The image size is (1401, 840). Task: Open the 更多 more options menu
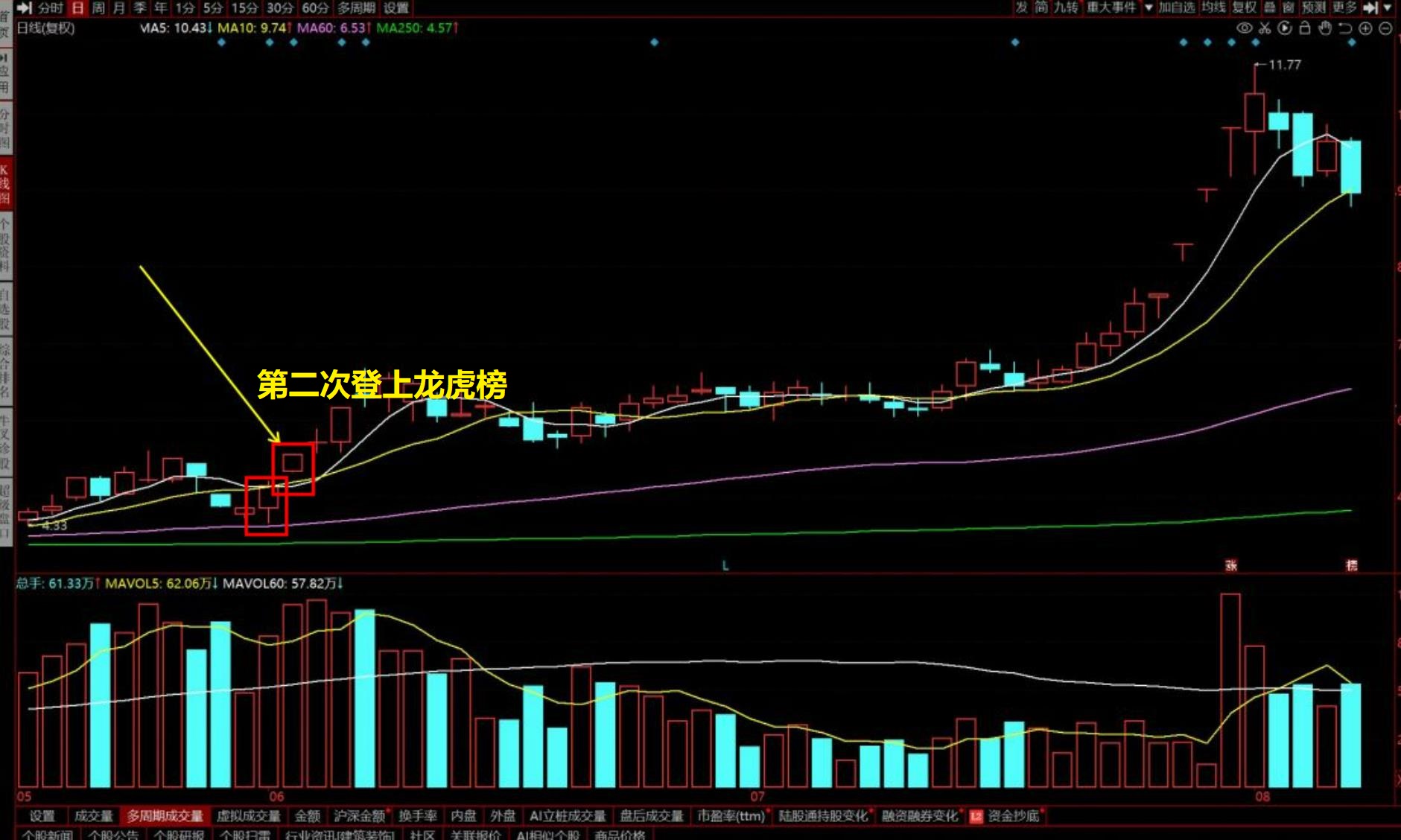[1344, 7]
